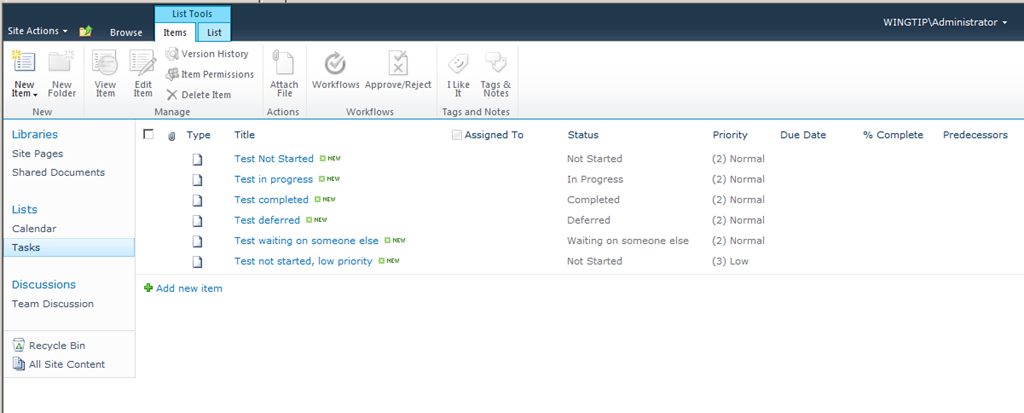This screenshot has height=413, width=1024.
Task: Click the Type column header
Action: tap(199, 135)
